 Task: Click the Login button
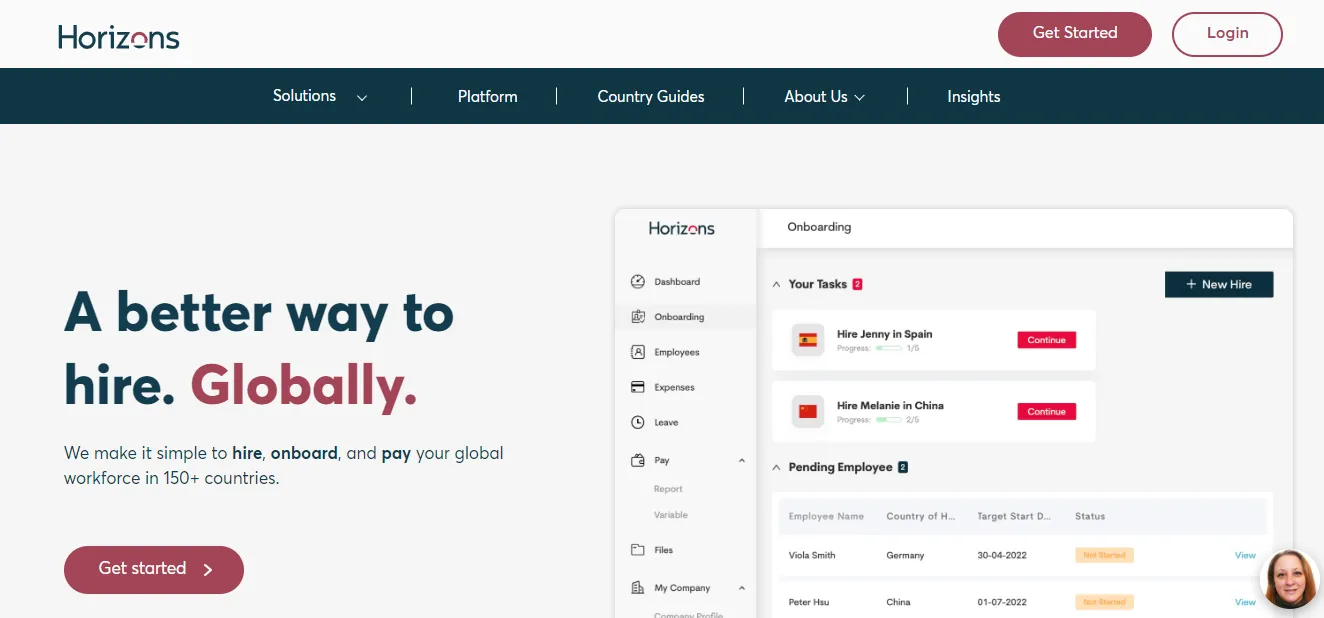(x=1227, y=34)
